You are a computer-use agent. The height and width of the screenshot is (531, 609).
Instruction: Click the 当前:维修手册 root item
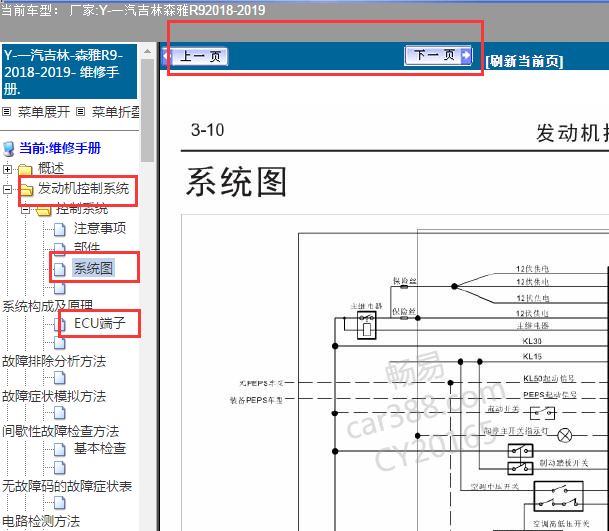pos(60,148)
